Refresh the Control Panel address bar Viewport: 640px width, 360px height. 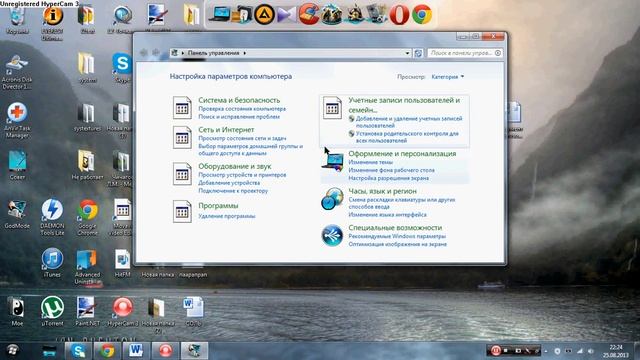tap(418, 53)
